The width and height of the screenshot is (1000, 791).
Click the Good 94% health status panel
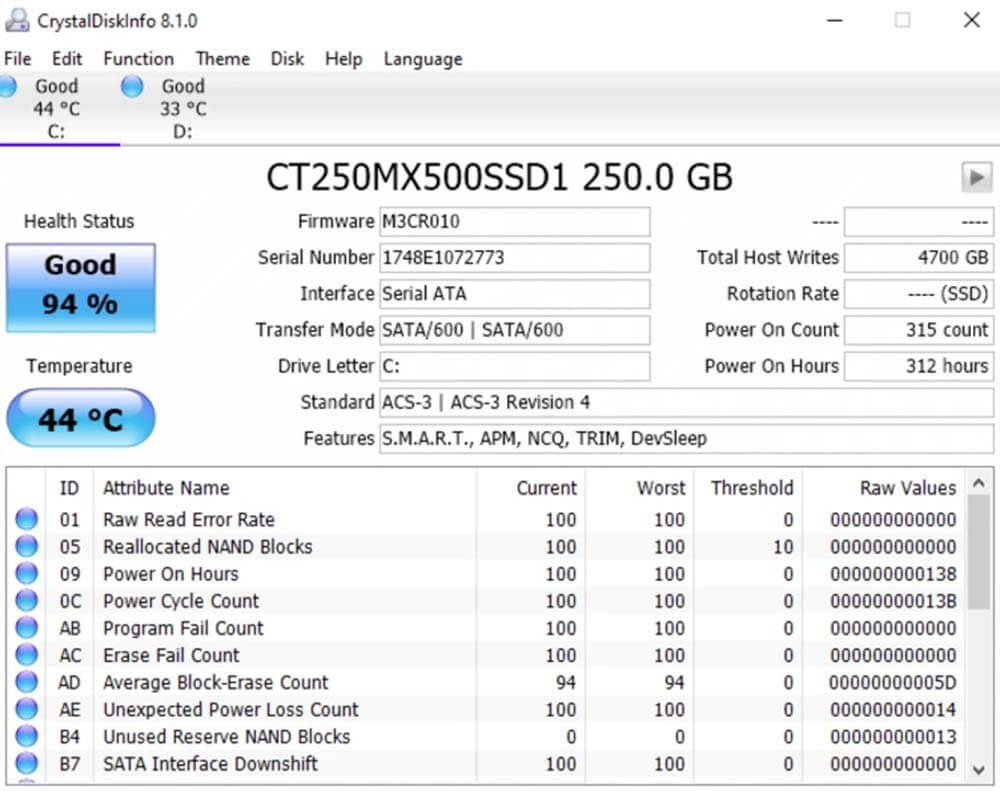tap(81, 288)
